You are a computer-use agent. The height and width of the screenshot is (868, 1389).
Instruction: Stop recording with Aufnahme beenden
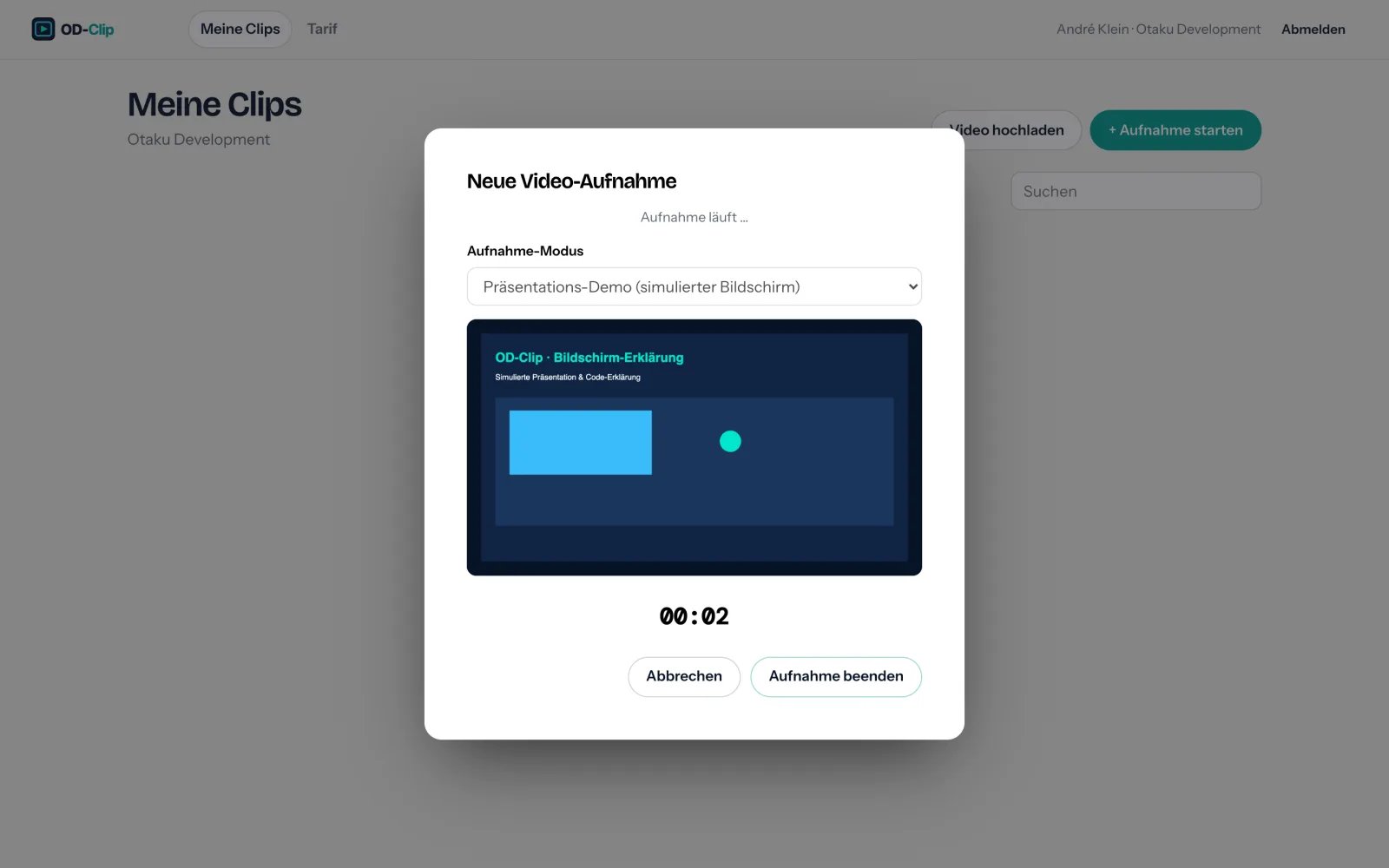[x=836, y=676]
